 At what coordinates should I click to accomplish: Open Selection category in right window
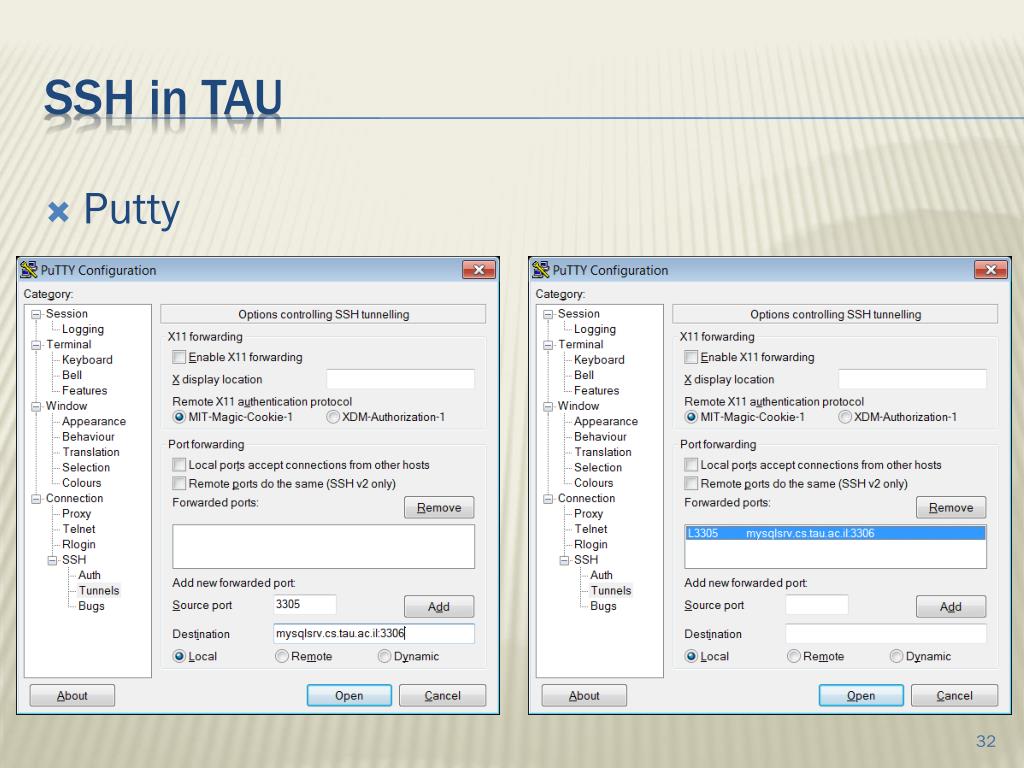pos(598,467)
